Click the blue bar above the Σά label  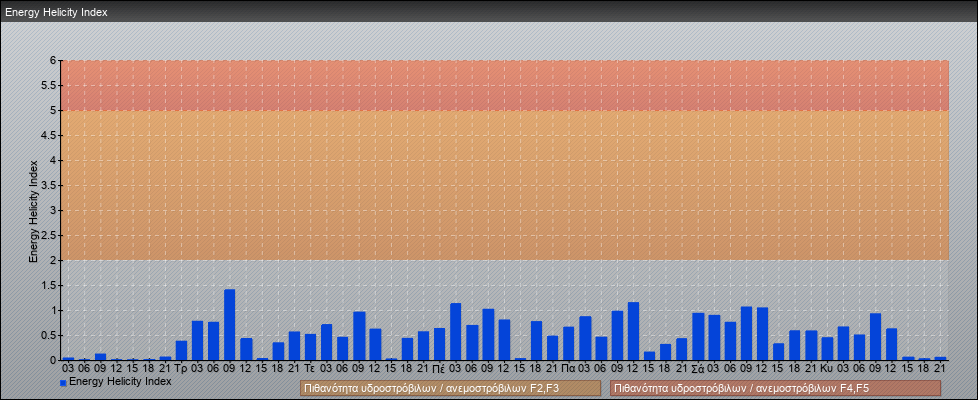tap(698, 337)
